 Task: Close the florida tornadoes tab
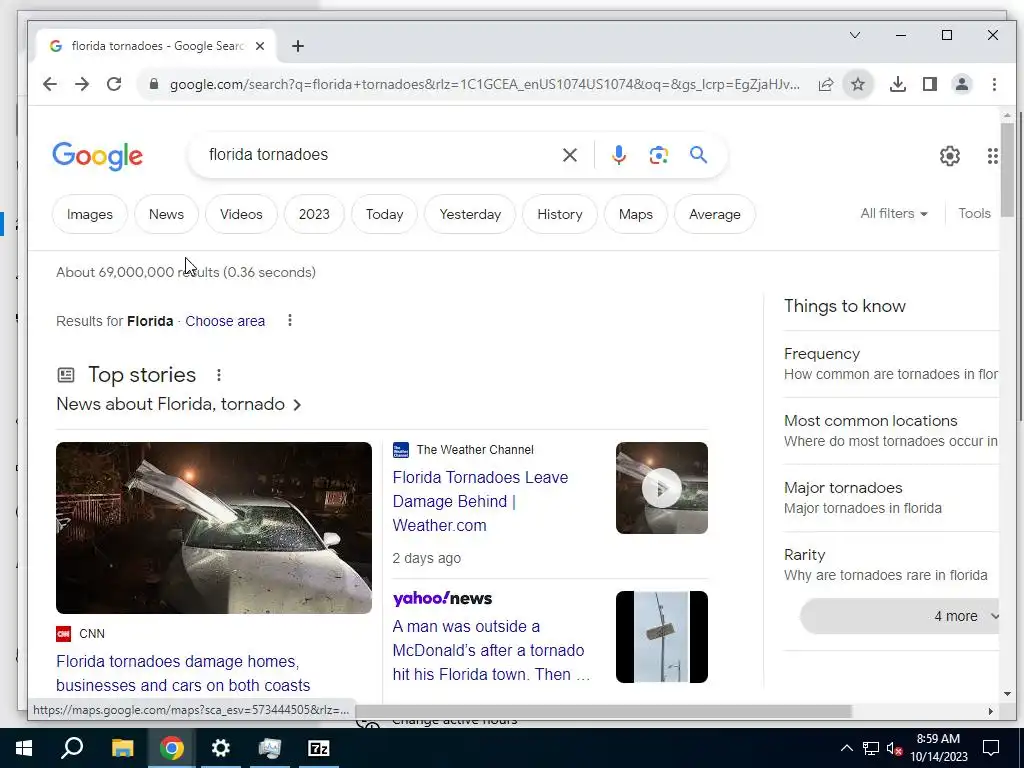(x=260, y=46)
